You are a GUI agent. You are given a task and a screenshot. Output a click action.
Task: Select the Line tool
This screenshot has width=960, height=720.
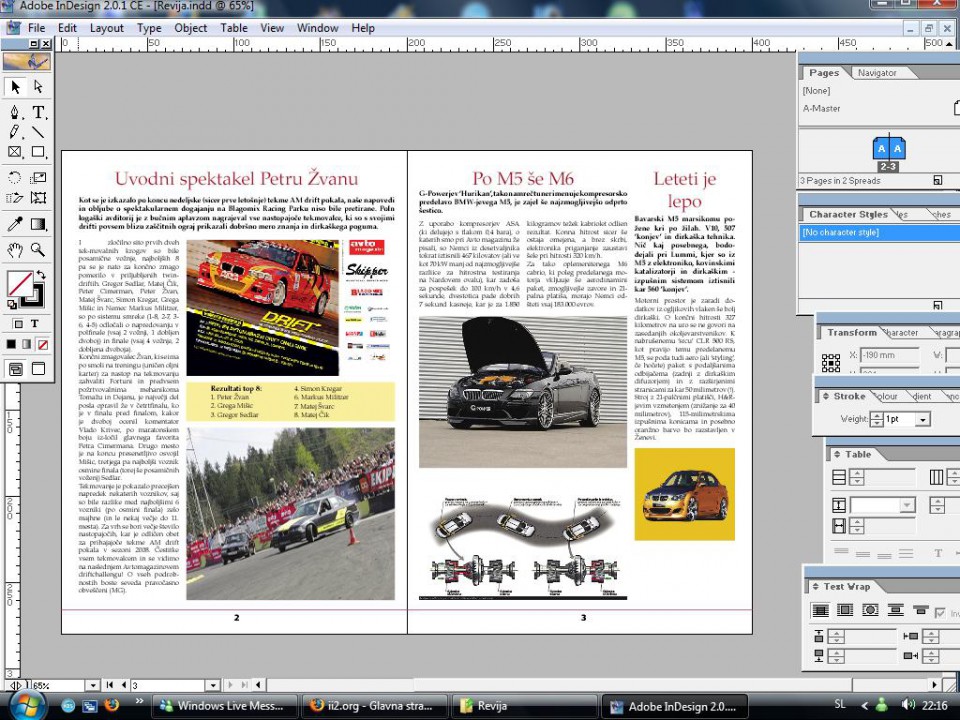click(x=38, y=132)
